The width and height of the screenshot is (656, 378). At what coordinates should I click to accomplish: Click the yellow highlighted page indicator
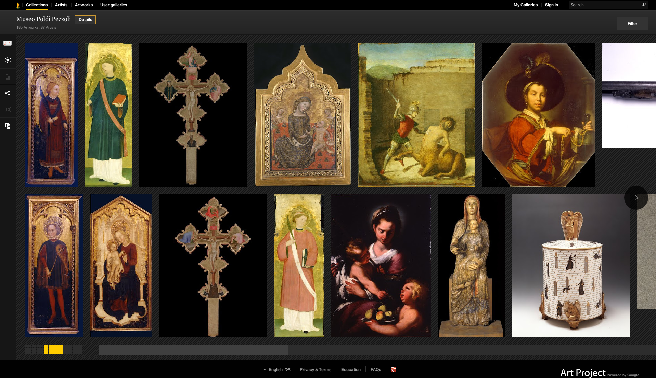click(x=54, y=350)
